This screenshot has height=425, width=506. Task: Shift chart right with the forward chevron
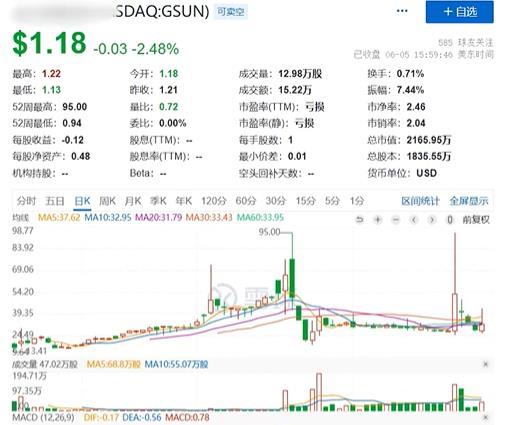pyautogui.click(x=432, y=220)
